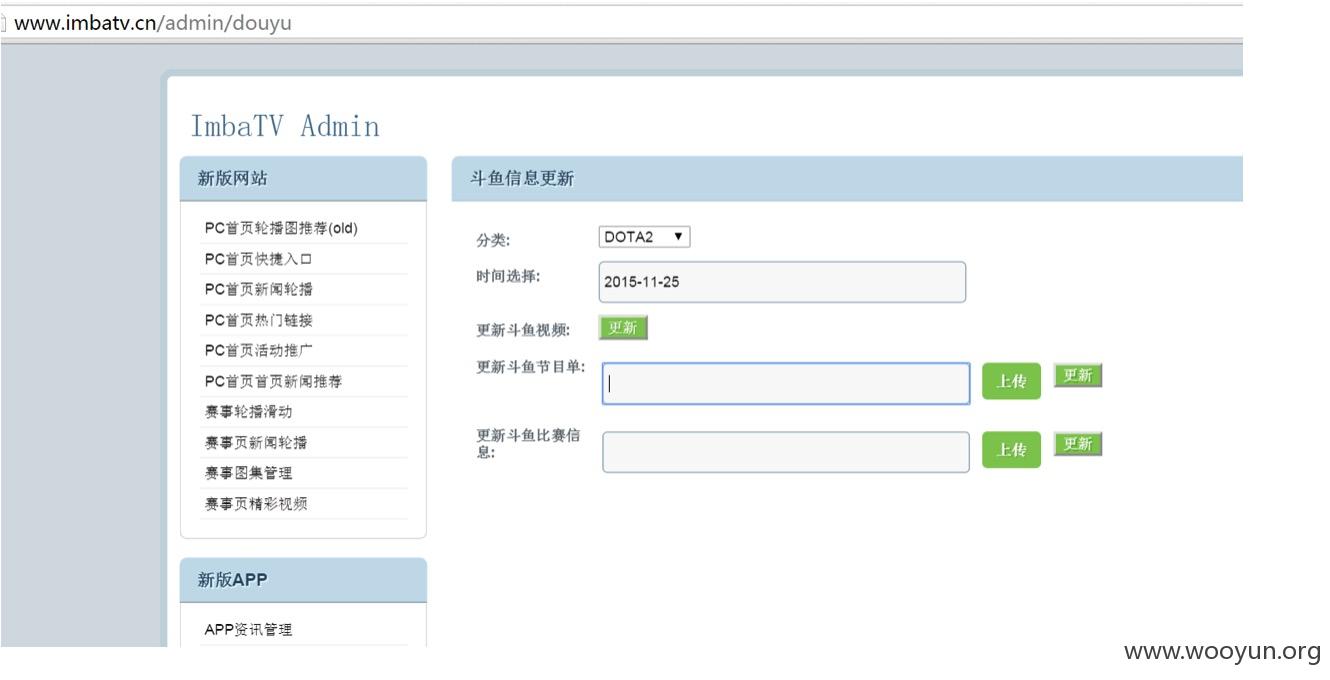The width and height of the screenshot is (1330, 680).
Task: Open PC首页新闻轮播 menu item
Action: (259, 289)
